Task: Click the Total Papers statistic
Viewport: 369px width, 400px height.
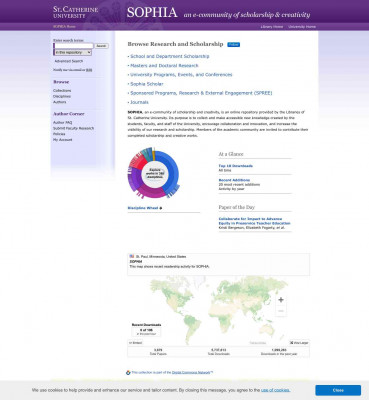Action: [x=158, y=352]
